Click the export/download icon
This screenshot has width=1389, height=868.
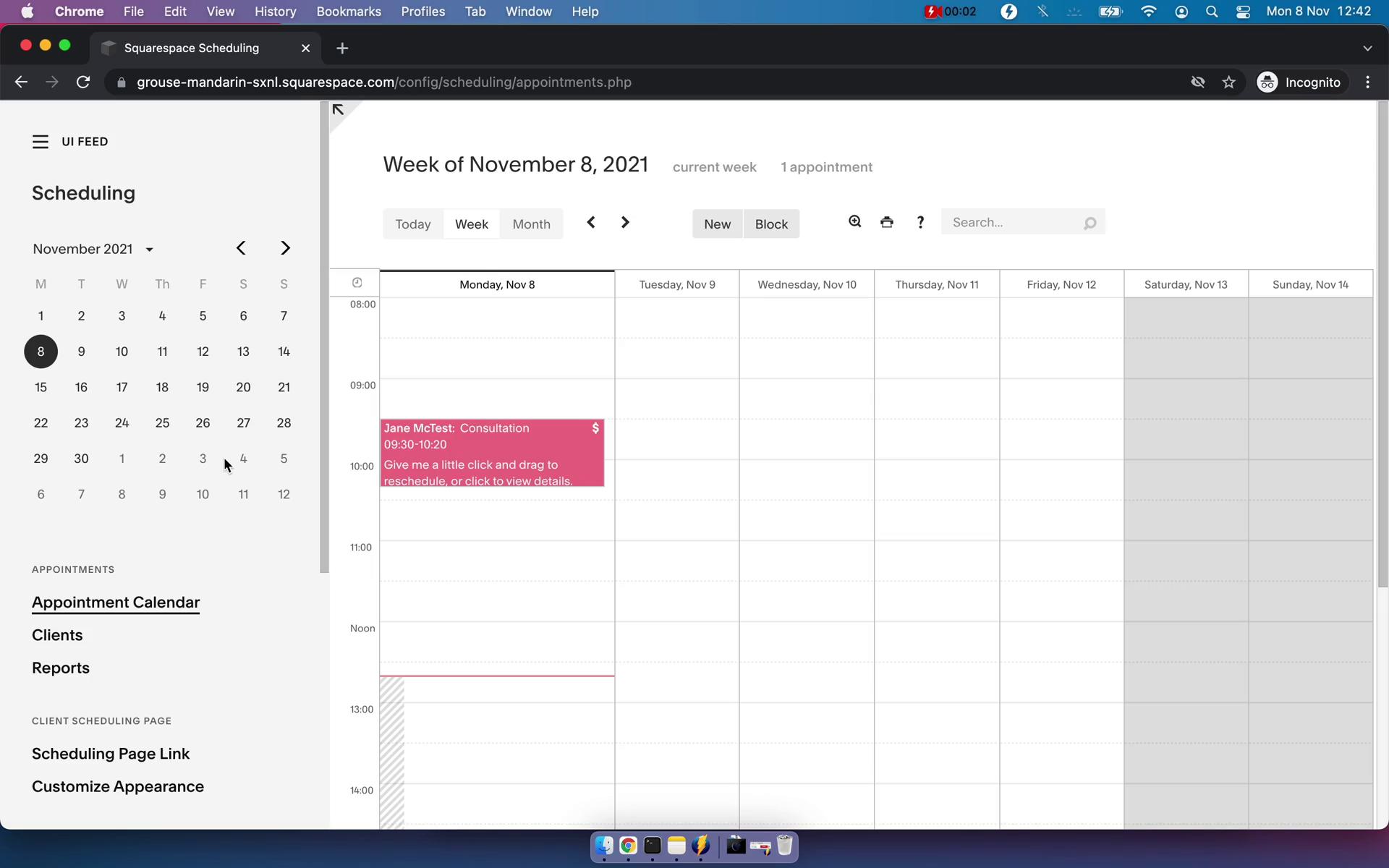(x=886, y=222)
